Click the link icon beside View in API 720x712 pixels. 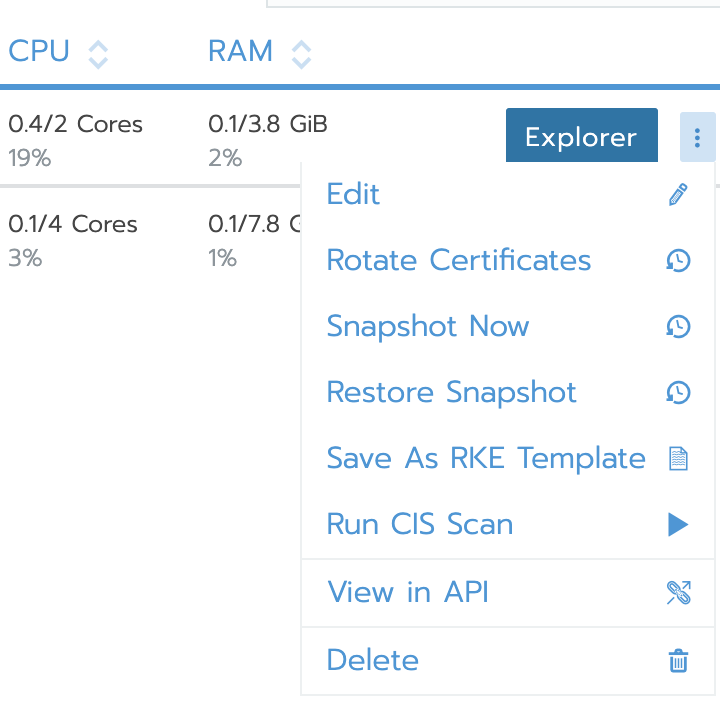click(678, 592)
